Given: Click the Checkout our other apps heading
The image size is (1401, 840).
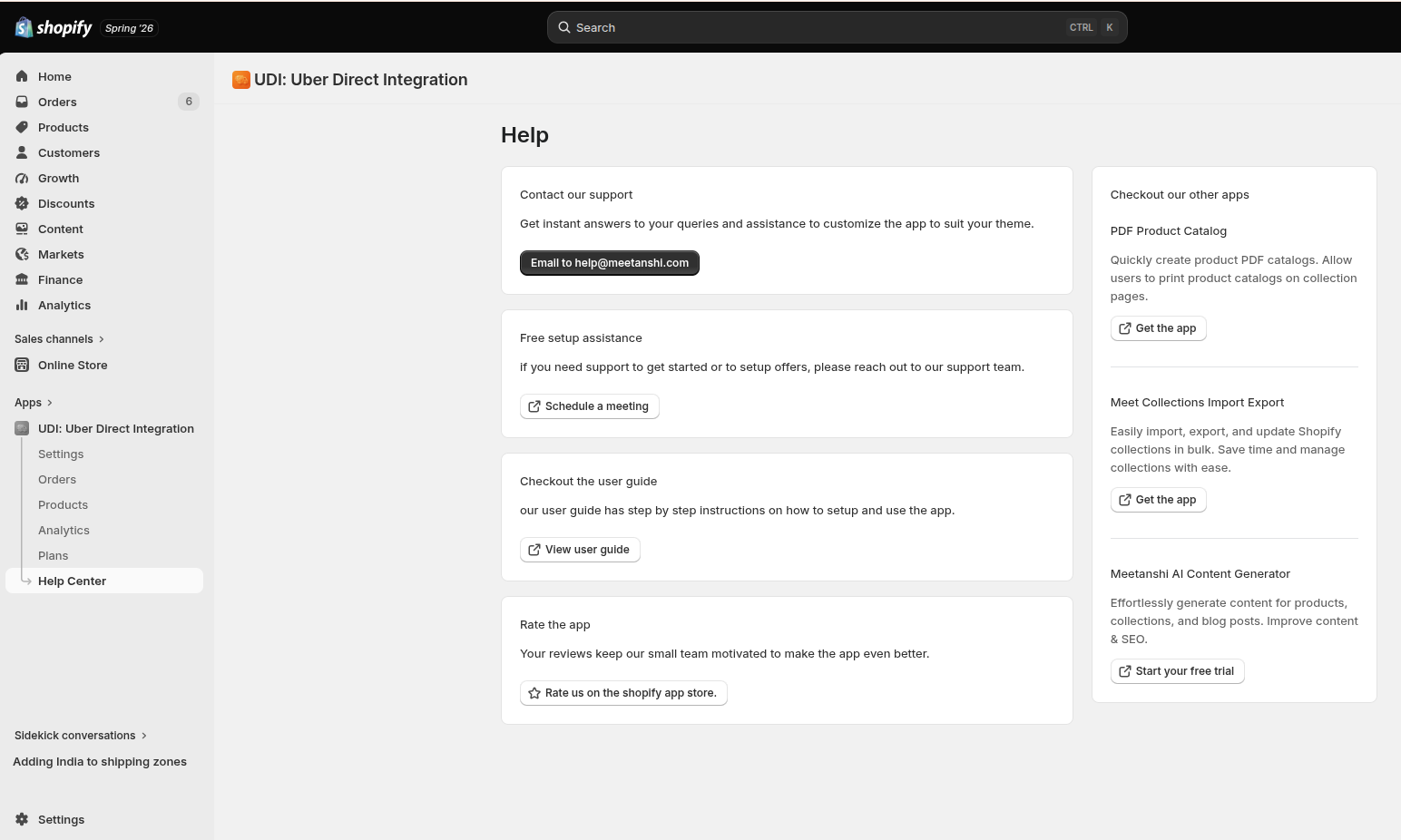Looking at the screenshot, I should (1180, 194).
